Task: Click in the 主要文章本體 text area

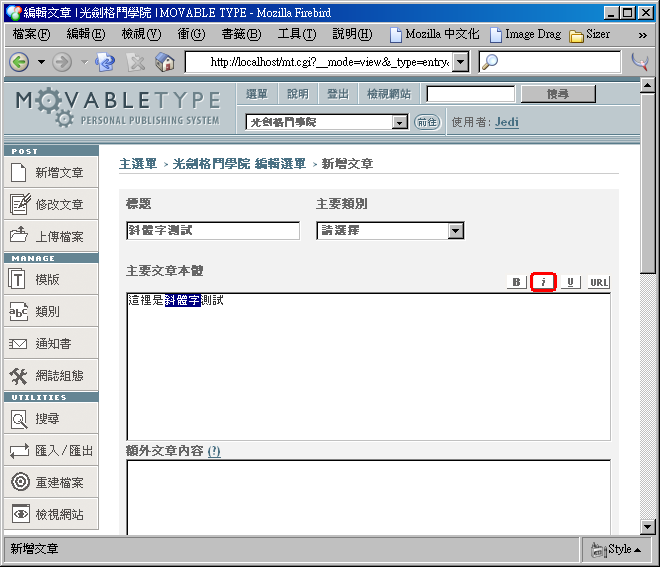Action: (x=369, y=367)
